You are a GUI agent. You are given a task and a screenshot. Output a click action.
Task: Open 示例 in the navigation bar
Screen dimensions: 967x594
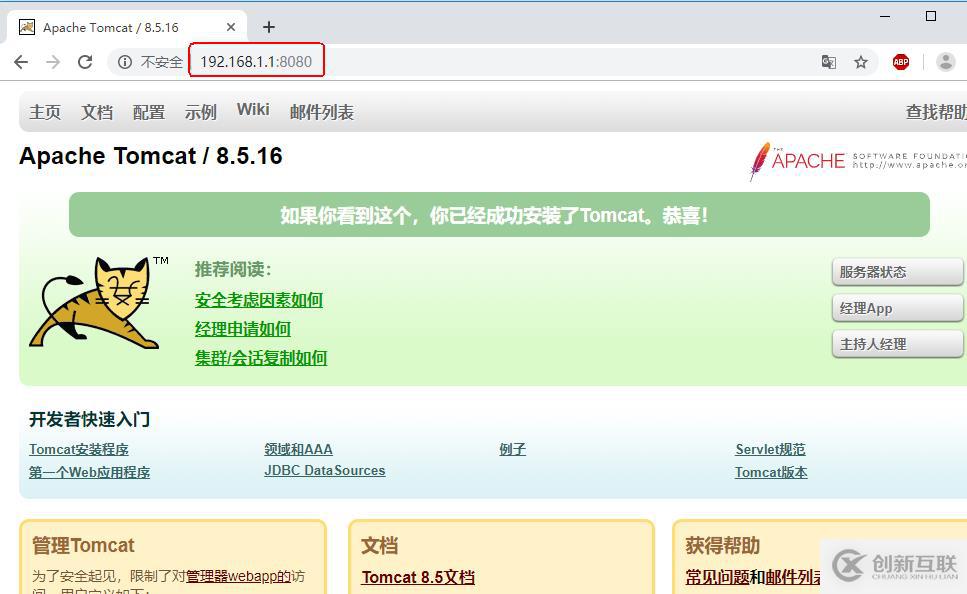[x=200, y=112]
